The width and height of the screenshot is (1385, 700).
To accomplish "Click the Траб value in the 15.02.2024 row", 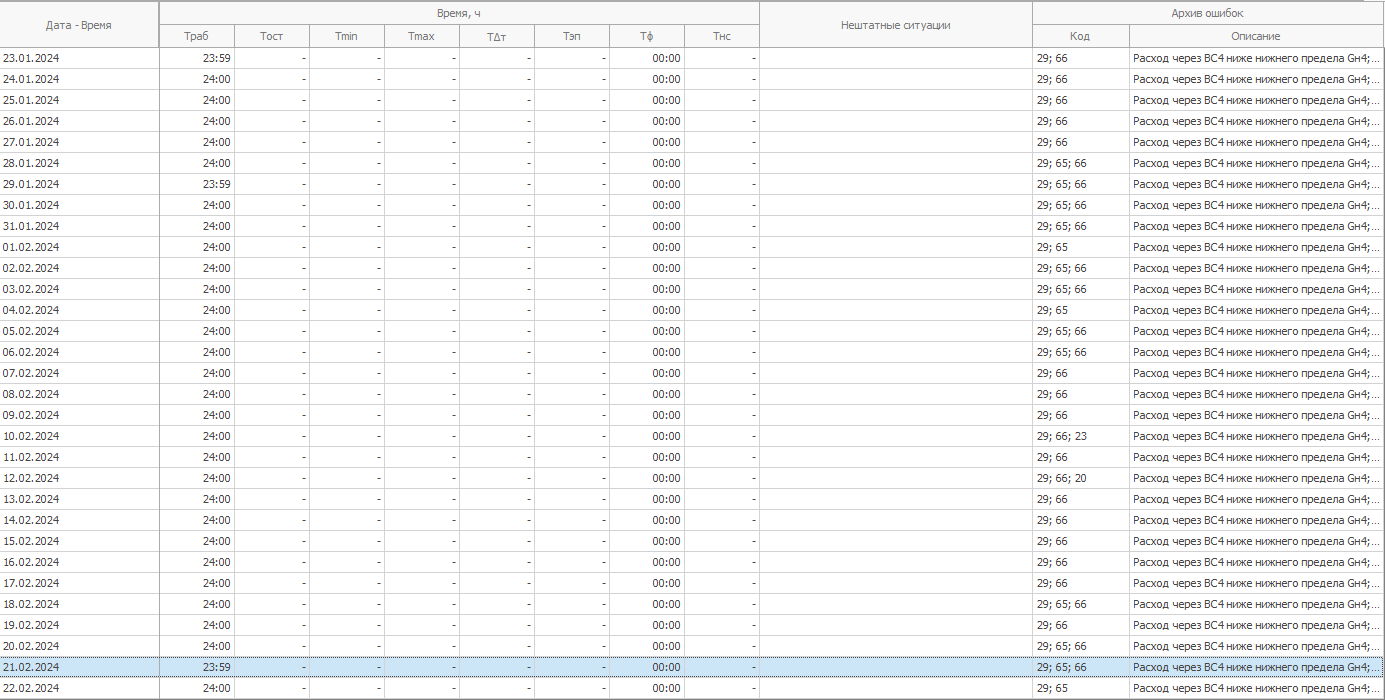I will tap(197, 541).
